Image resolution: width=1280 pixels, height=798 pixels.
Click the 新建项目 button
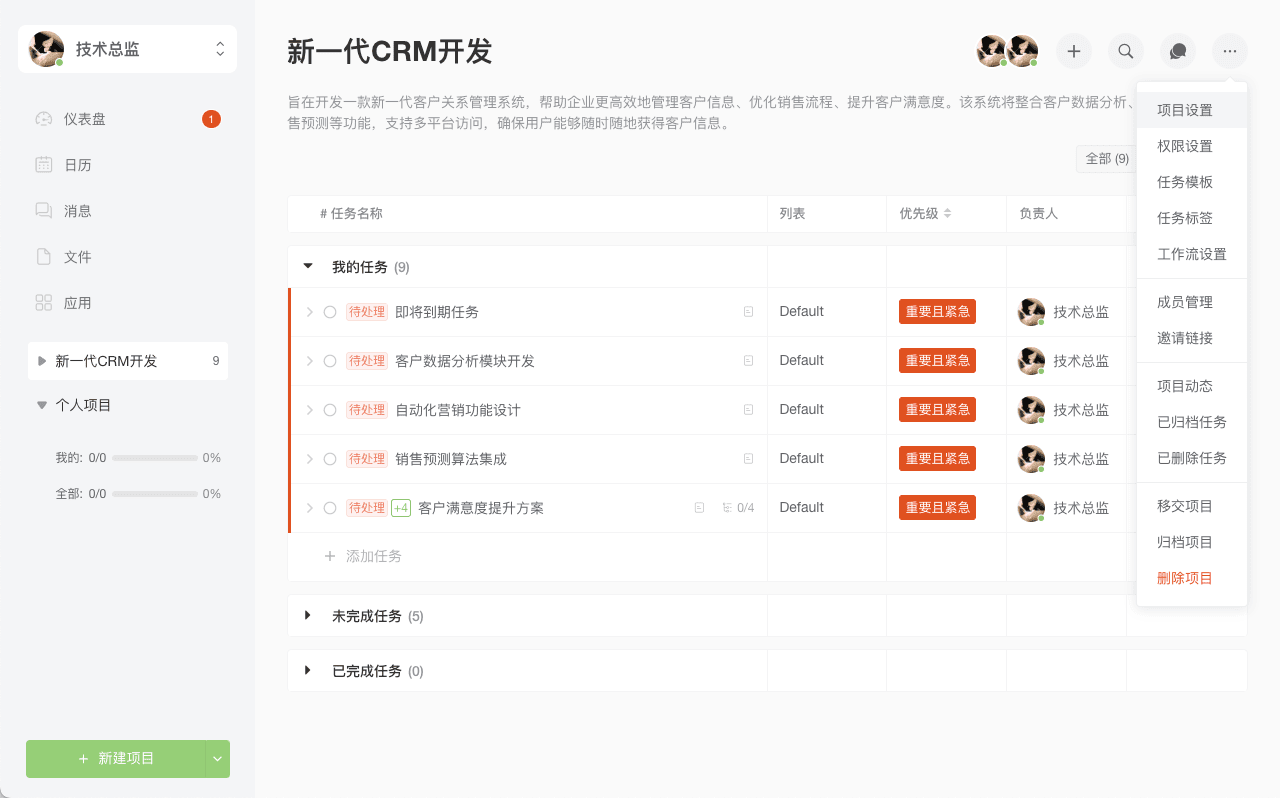click(116, 759)
